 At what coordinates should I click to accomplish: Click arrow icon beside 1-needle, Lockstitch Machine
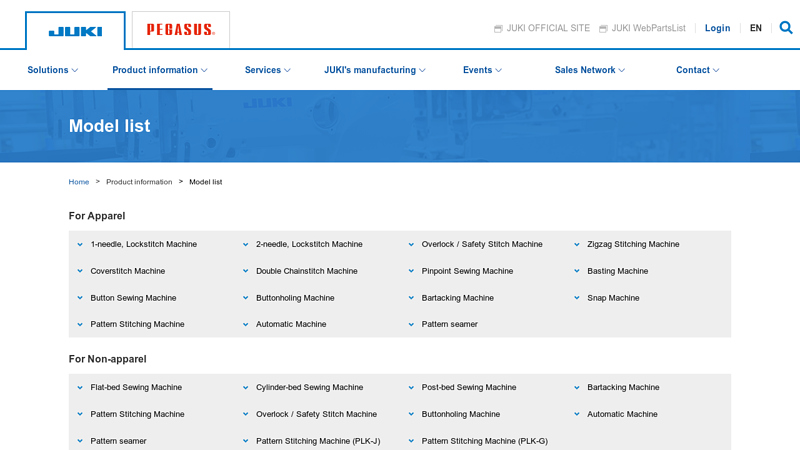(x=80, y=245)
